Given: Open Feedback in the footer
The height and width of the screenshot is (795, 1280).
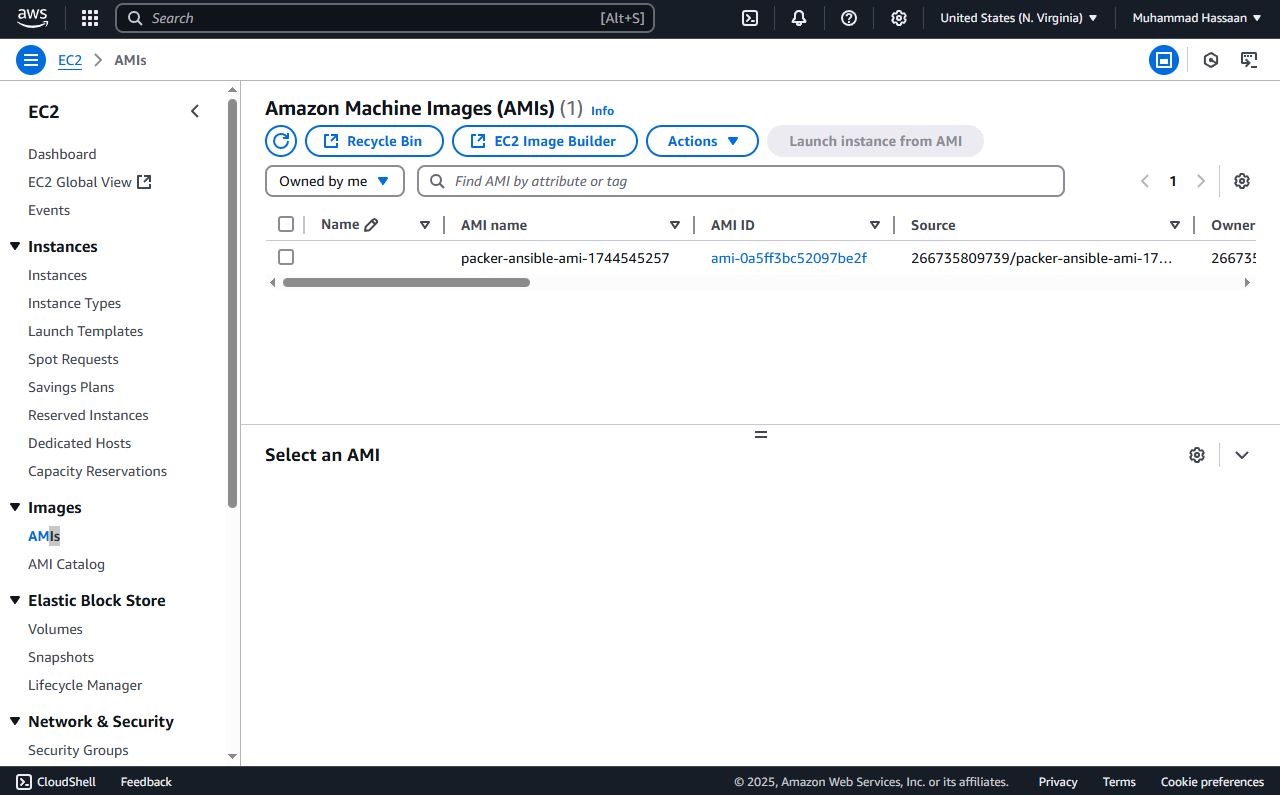Looking at the screenshot, I should (146, 782).
